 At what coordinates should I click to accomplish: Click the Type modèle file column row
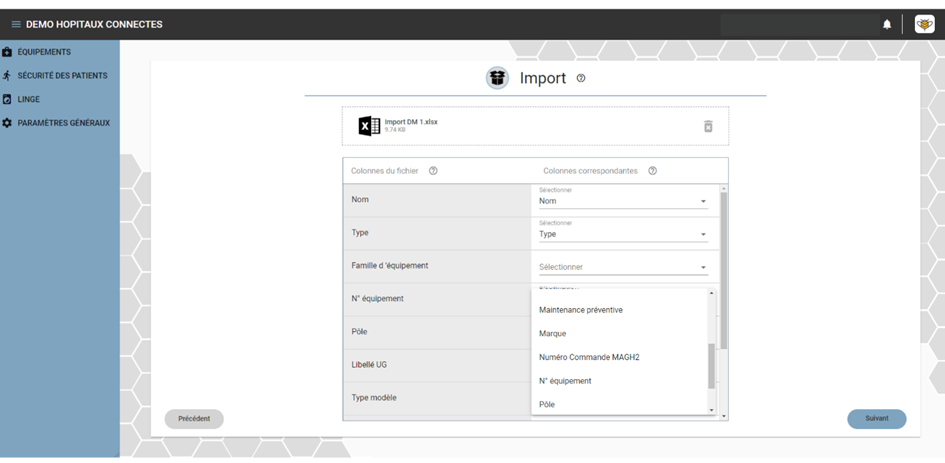[437, 398]
